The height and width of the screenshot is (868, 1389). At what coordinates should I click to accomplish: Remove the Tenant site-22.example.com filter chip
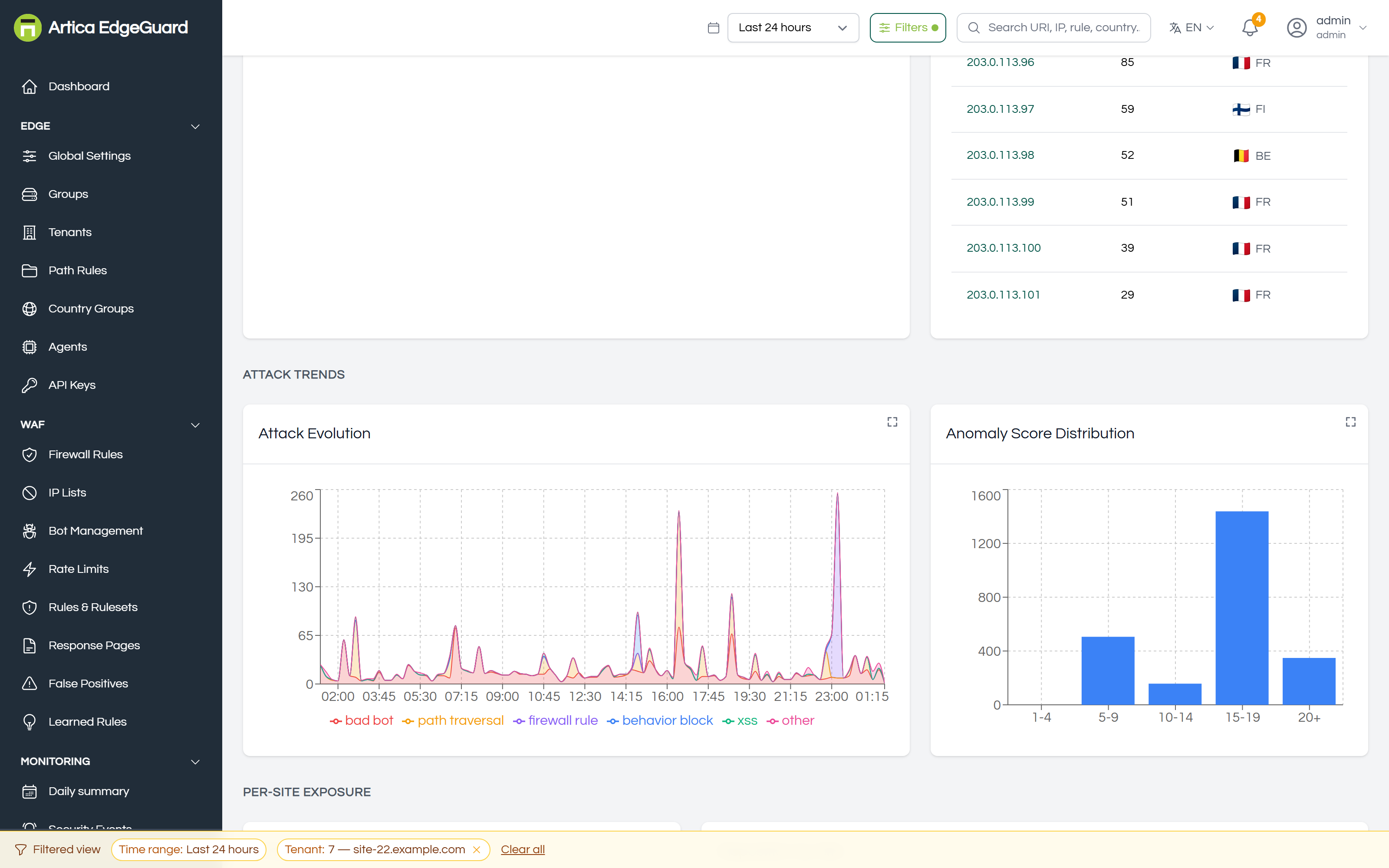click(x=477, y=850)
